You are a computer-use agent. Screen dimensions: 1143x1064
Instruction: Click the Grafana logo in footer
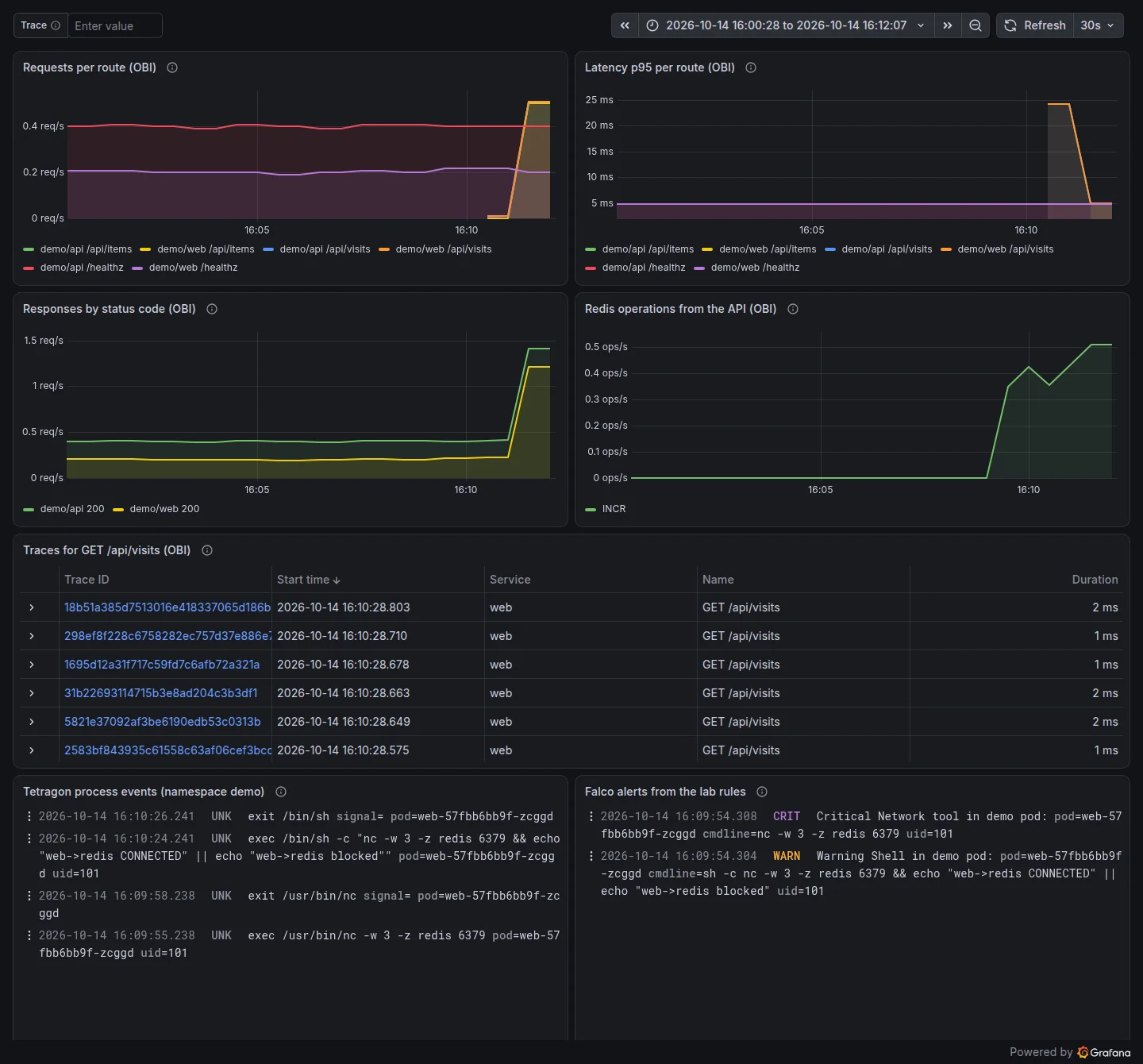tap(1104, 1052)
